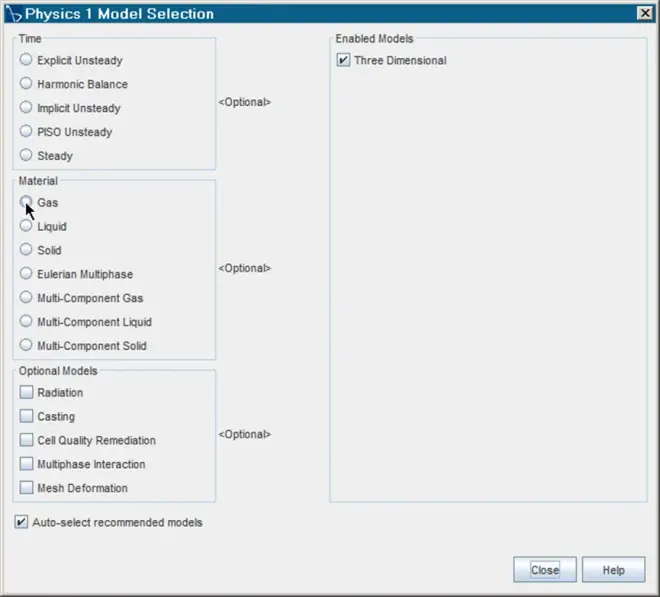Select Eulerian Multiphase material
The height and width of the screenshot is (597, 660).
click(x=26, y=274)
